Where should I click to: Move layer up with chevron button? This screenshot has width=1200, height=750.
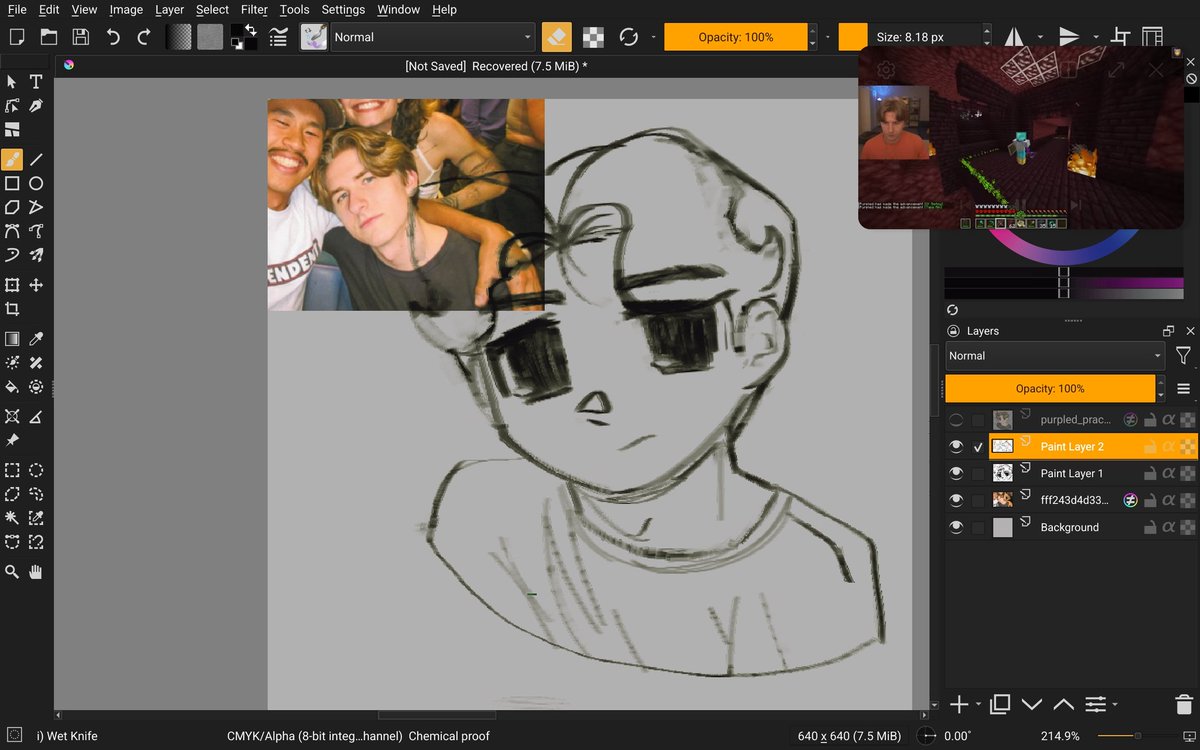[1064, 705]
